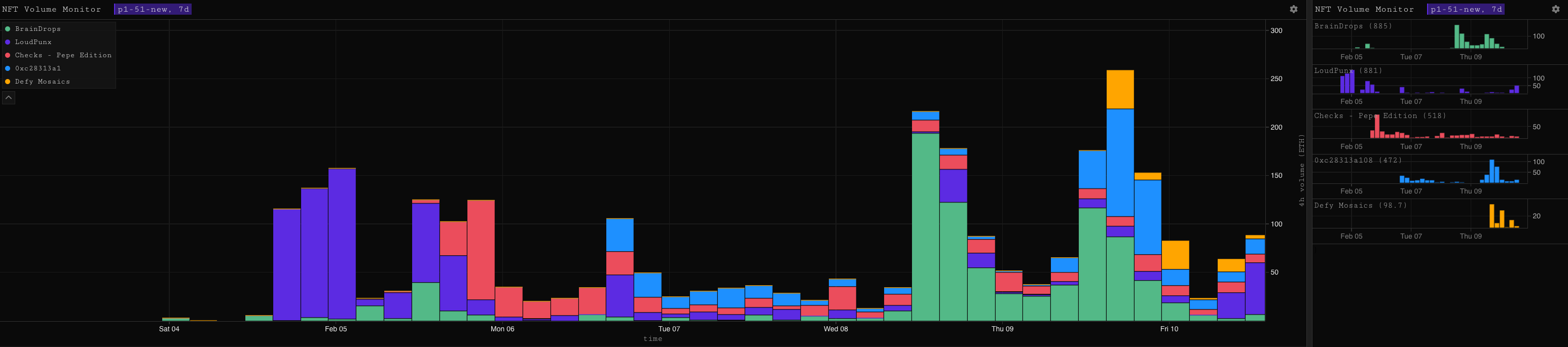Screen dimensions: 1568x347
Task: Click the Feb 05 label on main chart axis
Action: pyautogui.click(x=336, y=329)
